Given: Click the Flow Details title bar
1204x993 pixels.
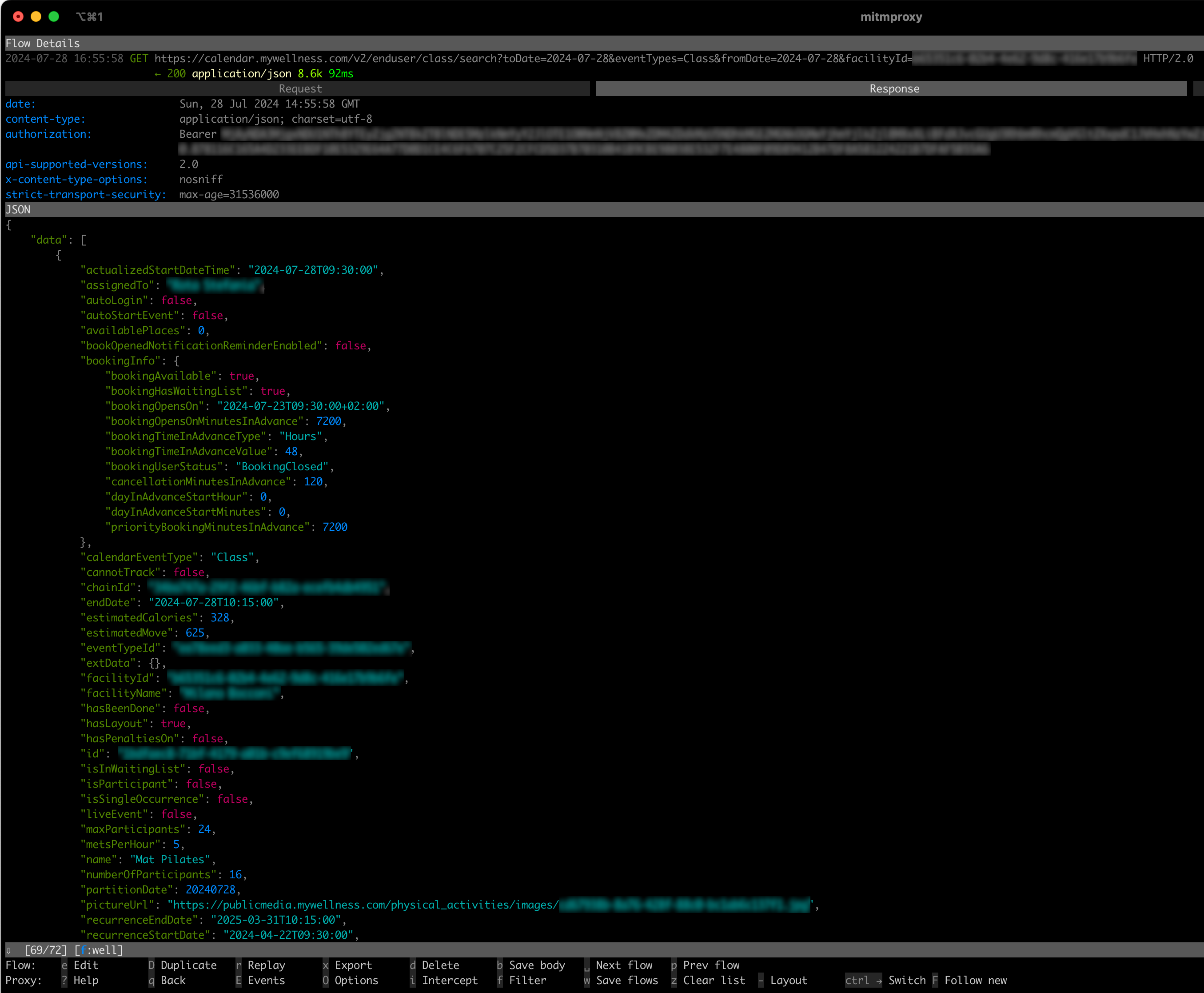Looking at the screenshot, I should tap(604, 44).
